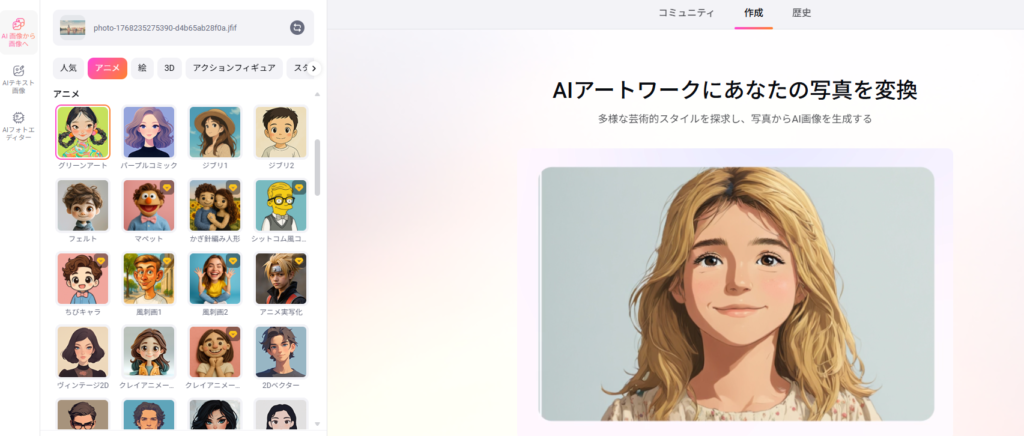This screenshot has width=1024, height=436.
Task: Open AIフォトエディター sidebar tool
Action: [18, 126]
